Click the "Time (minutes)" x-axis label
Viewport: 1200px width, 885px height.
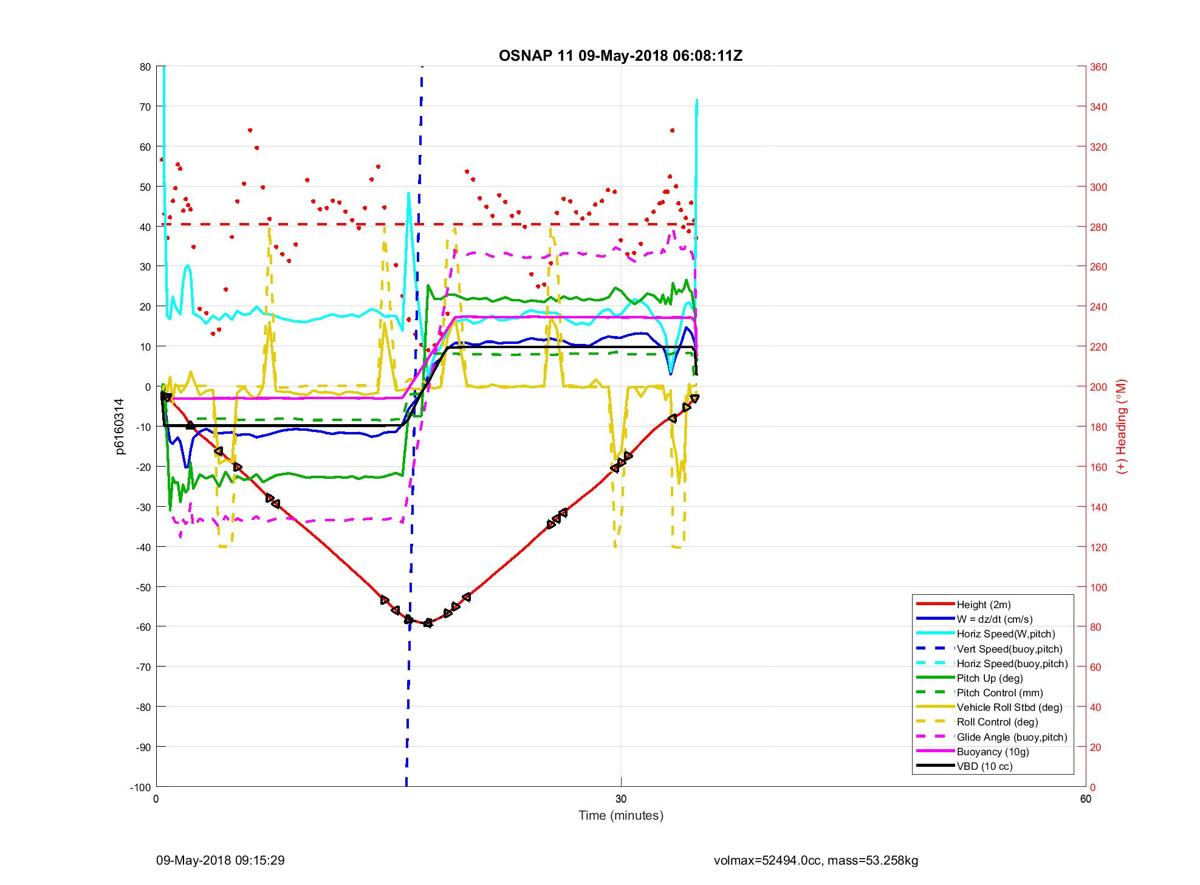[621, 816]
